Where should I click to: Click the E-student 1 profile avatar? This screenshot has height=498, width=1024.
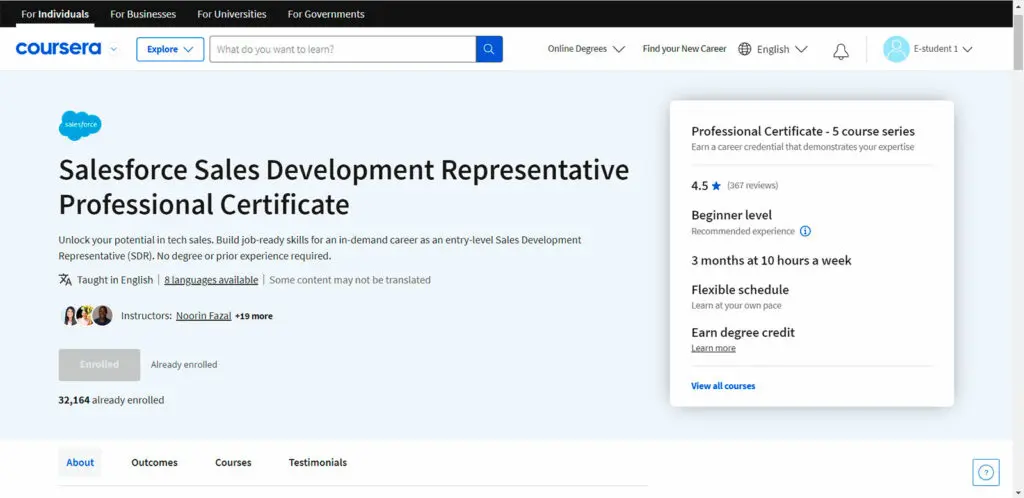(896, 49)
